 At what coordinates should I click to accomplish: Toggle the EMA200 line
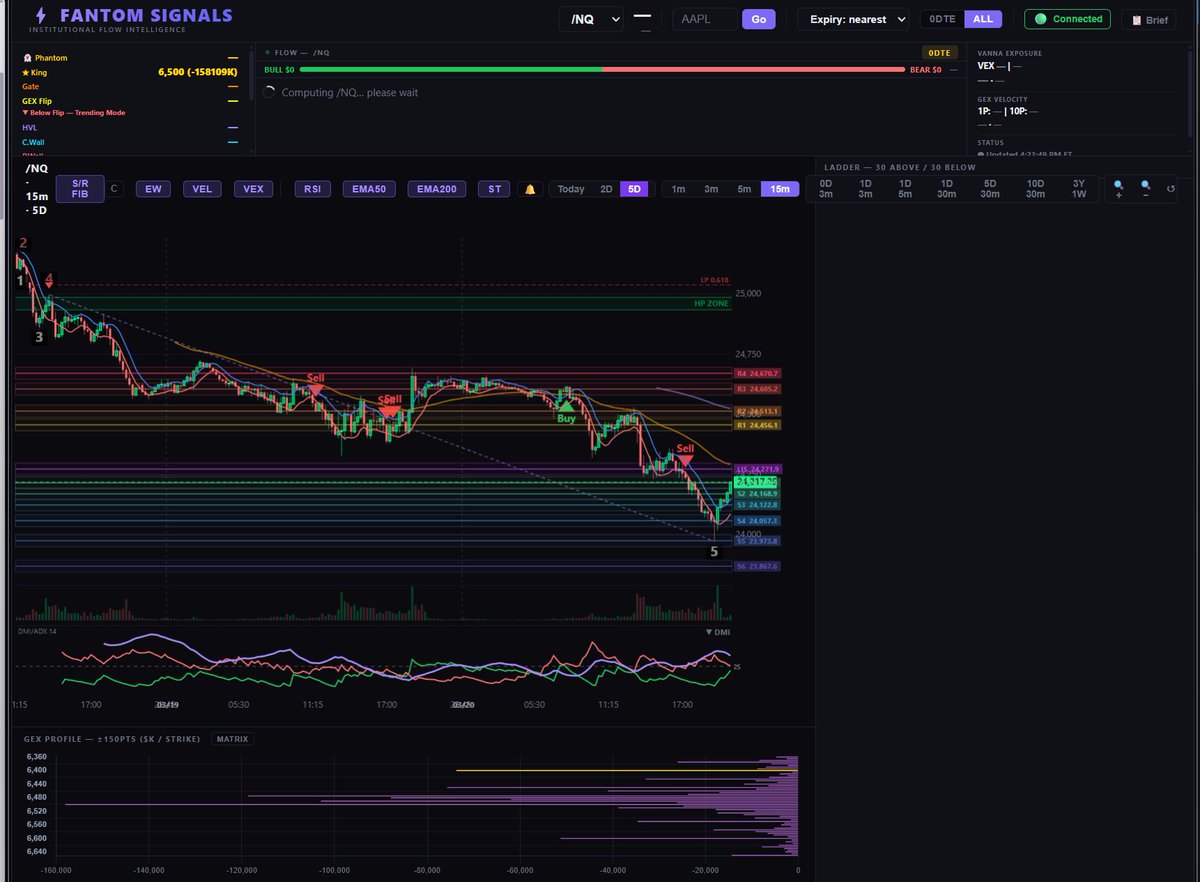(x=436, y=189)
